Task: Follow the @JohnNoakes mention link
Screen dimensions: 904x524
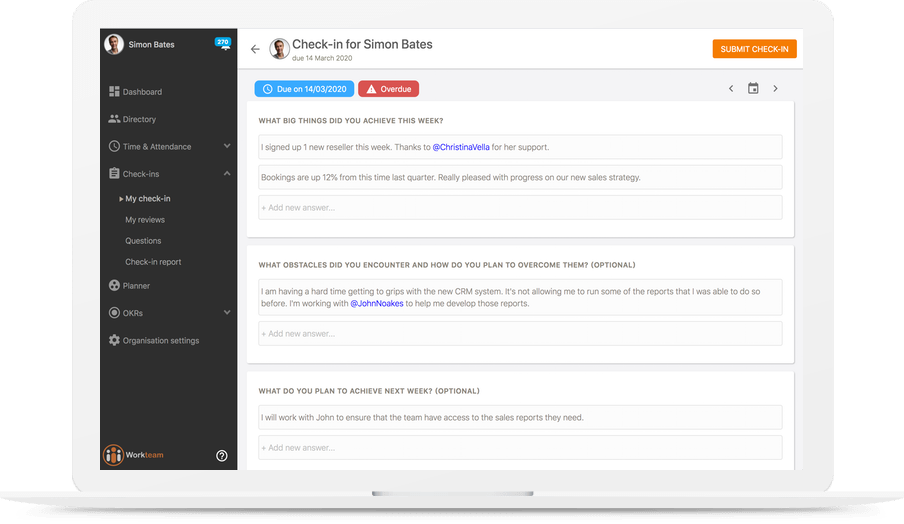Action: coord(376,303)
